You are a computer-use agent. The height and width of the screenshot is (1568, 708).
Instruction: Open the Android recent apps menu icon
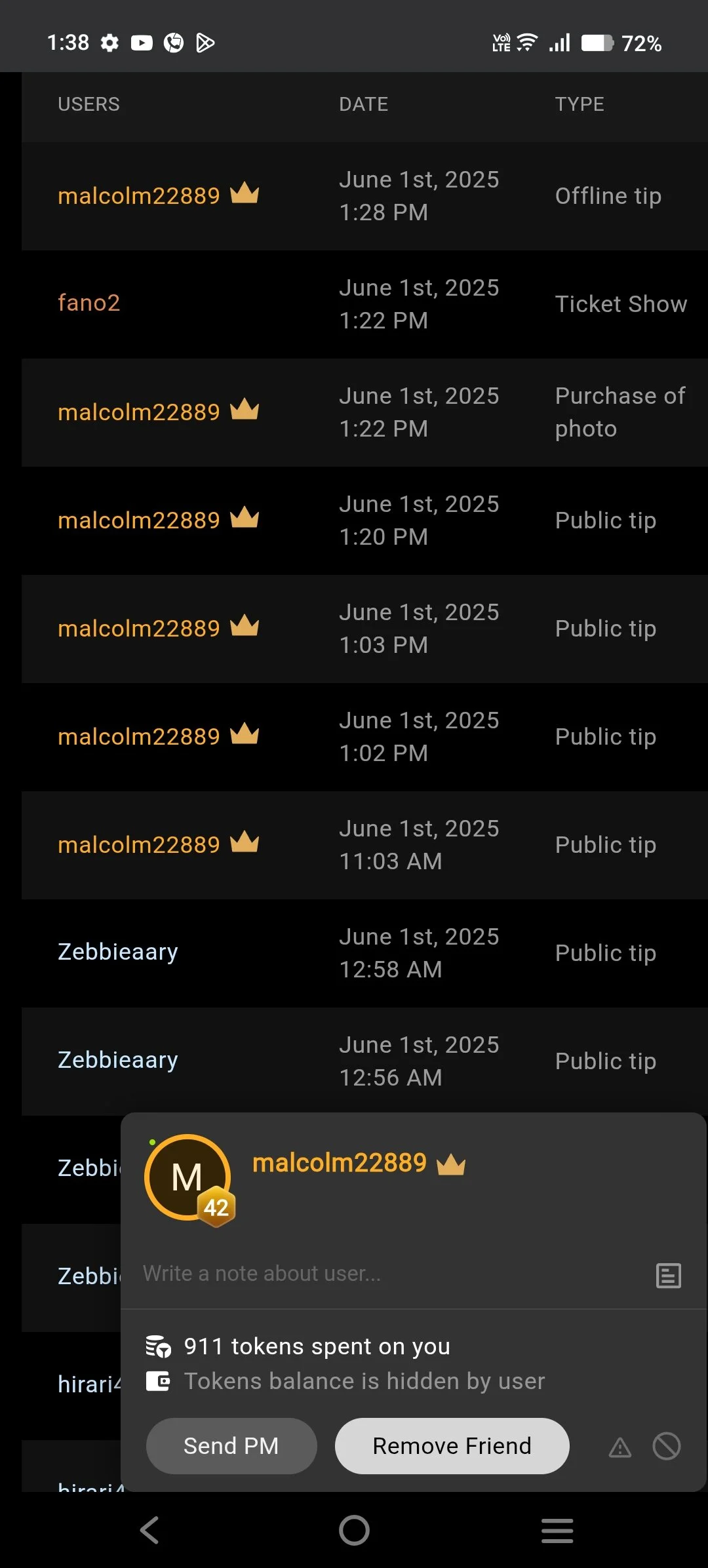(x=557, y=1531)
